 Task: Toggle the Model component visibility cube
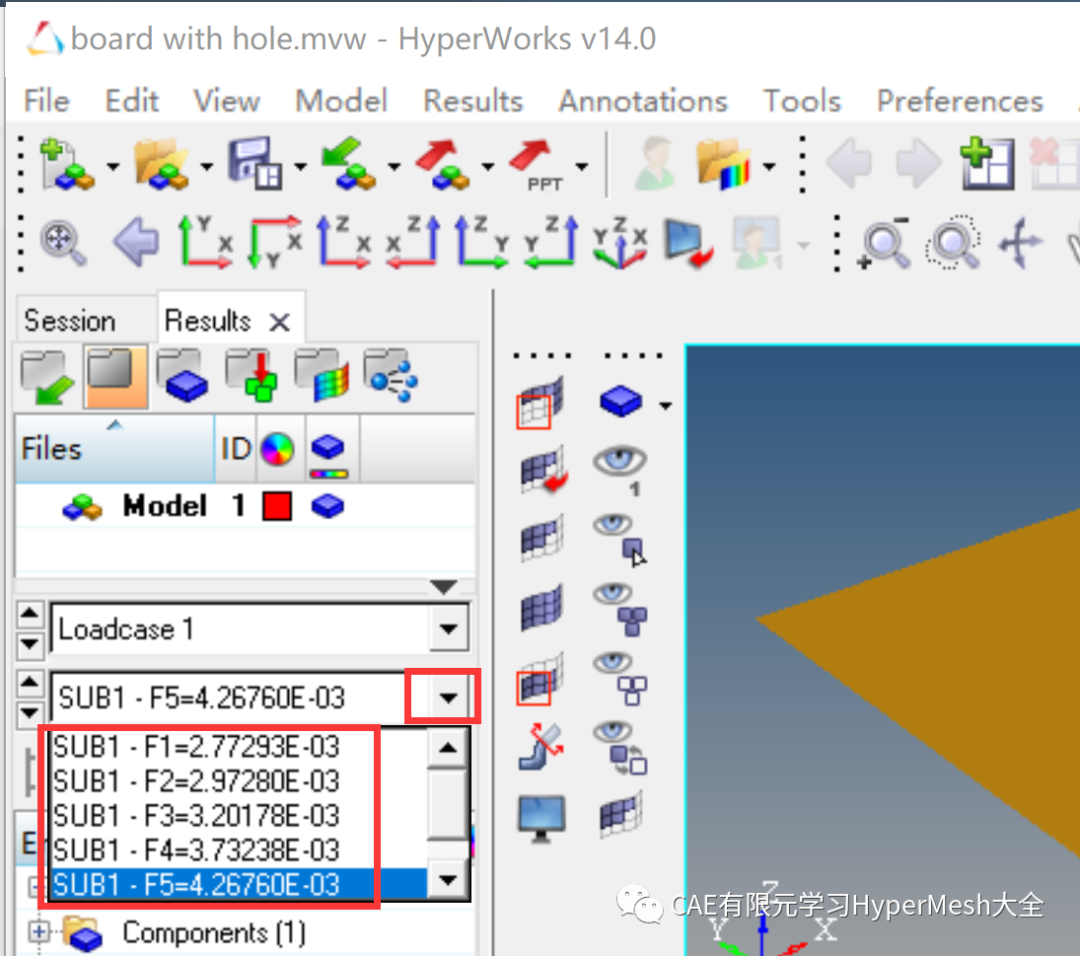pos(327,507)
